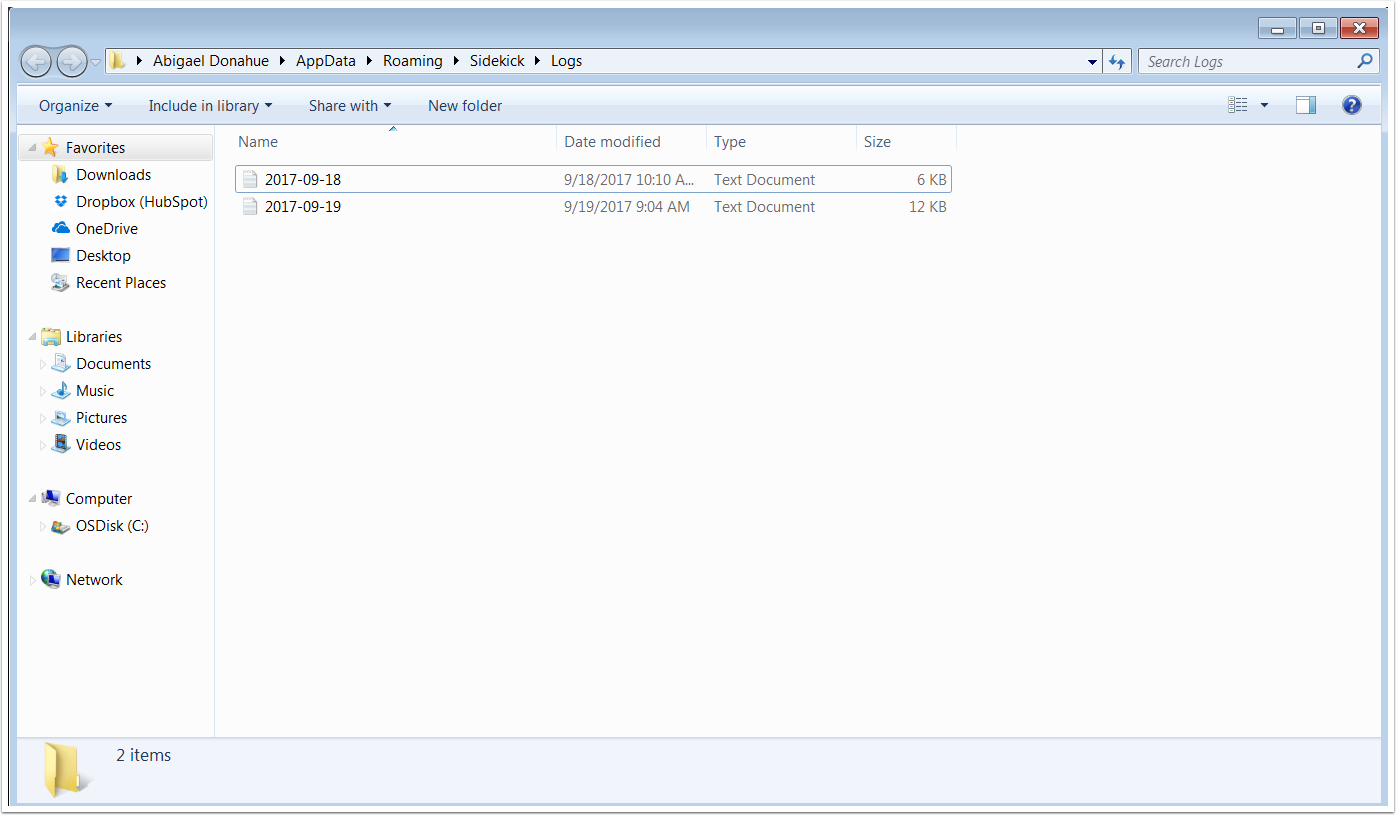Expand OSDisk (C:) in the tree
The image size is (1396, 815).
tap(43, 526)
